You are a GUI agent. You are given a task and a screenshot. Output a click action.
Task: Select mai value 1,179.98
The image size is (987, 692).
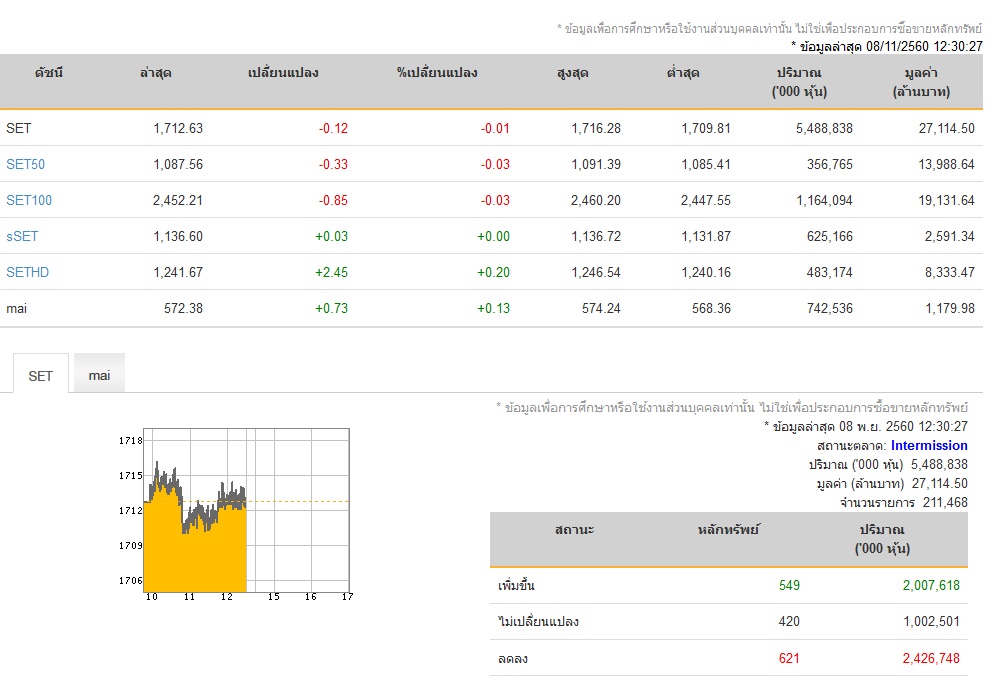(x=949, y=309)
